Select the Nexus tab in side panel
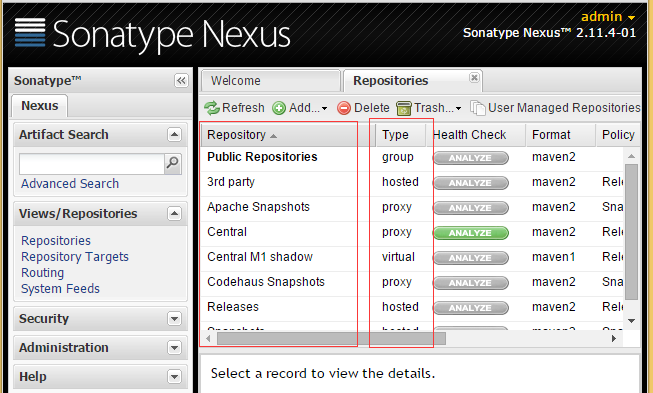The image size is (653, 393). point(40,106)
